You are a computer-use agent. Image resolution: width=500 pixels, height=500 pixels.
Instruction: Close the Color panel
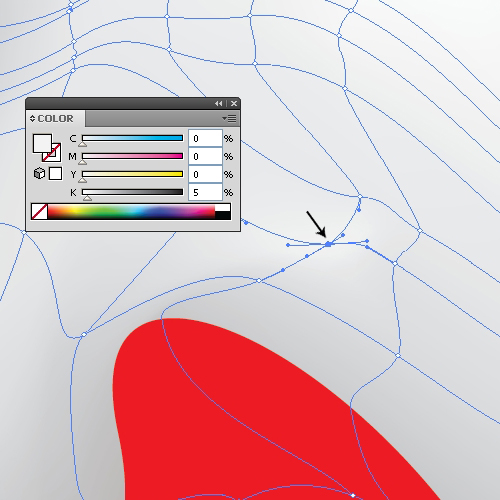pyautogui.click(x=234, y=104)
